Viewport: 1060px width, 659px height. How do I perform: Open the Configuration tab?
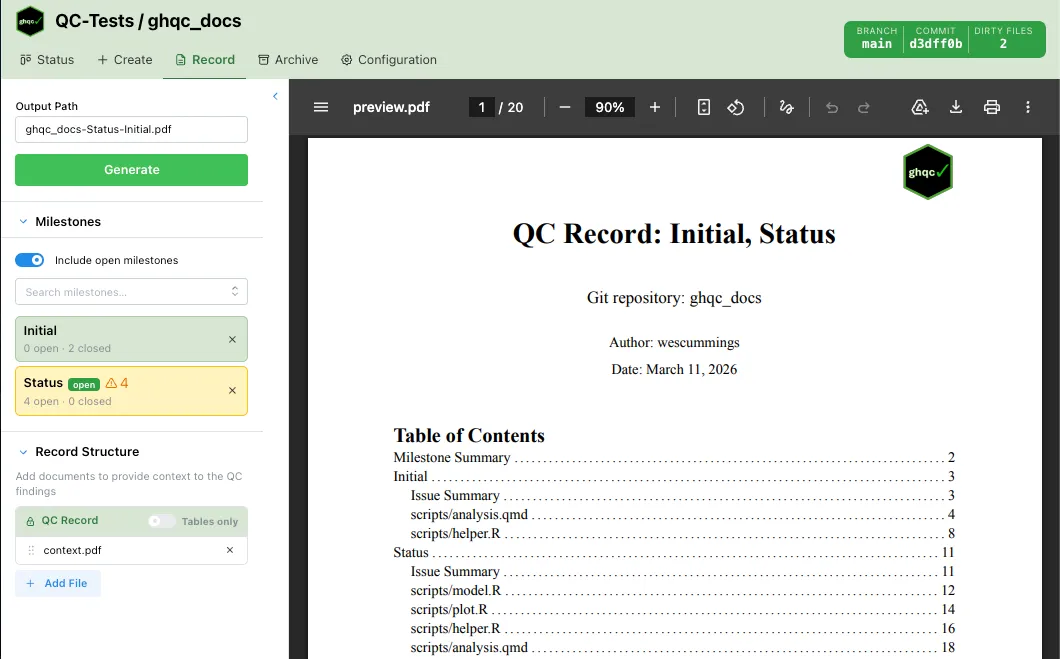(388, 60)
